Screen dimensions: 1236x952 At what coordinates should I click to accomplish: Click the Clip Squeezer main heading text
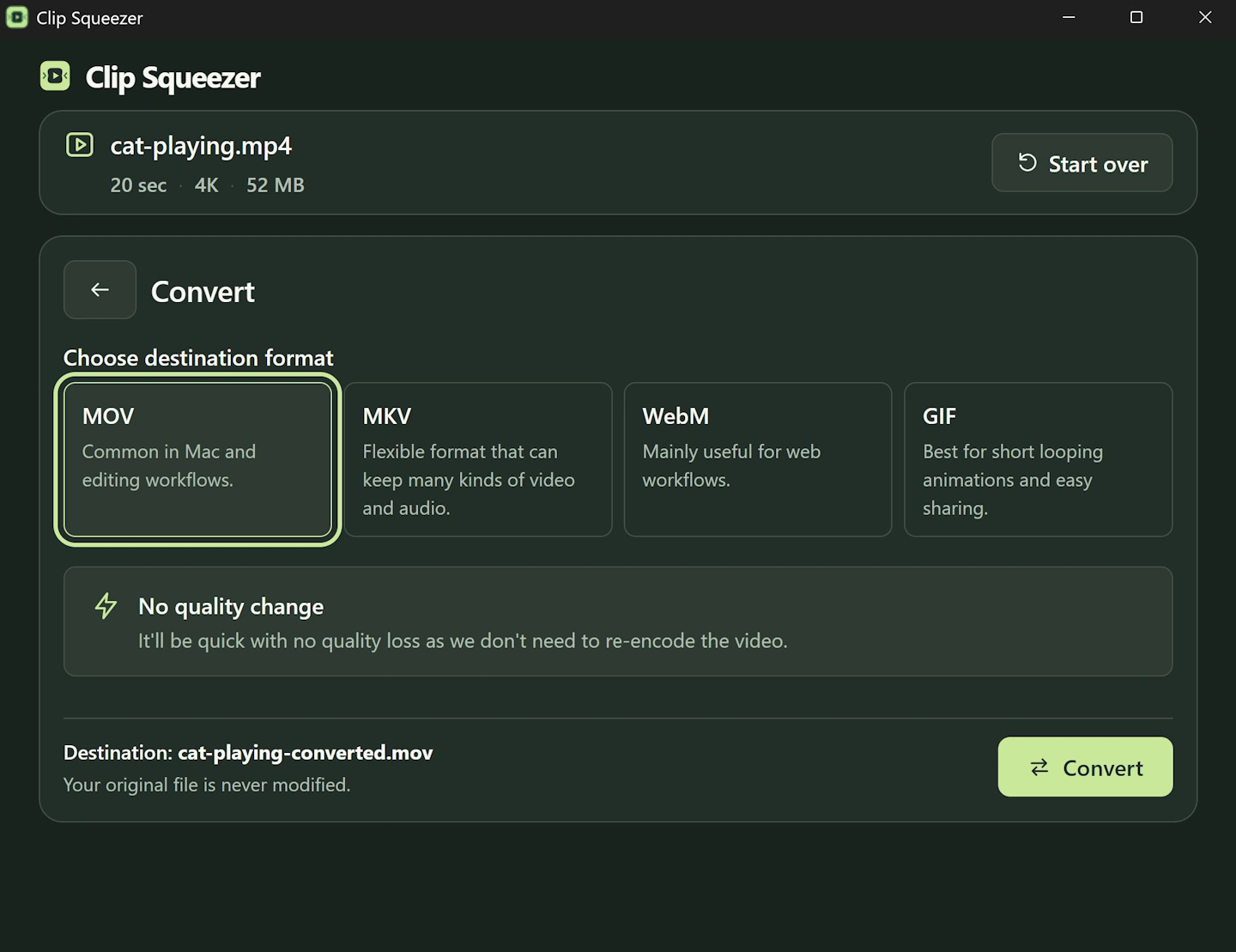(173, 78)
